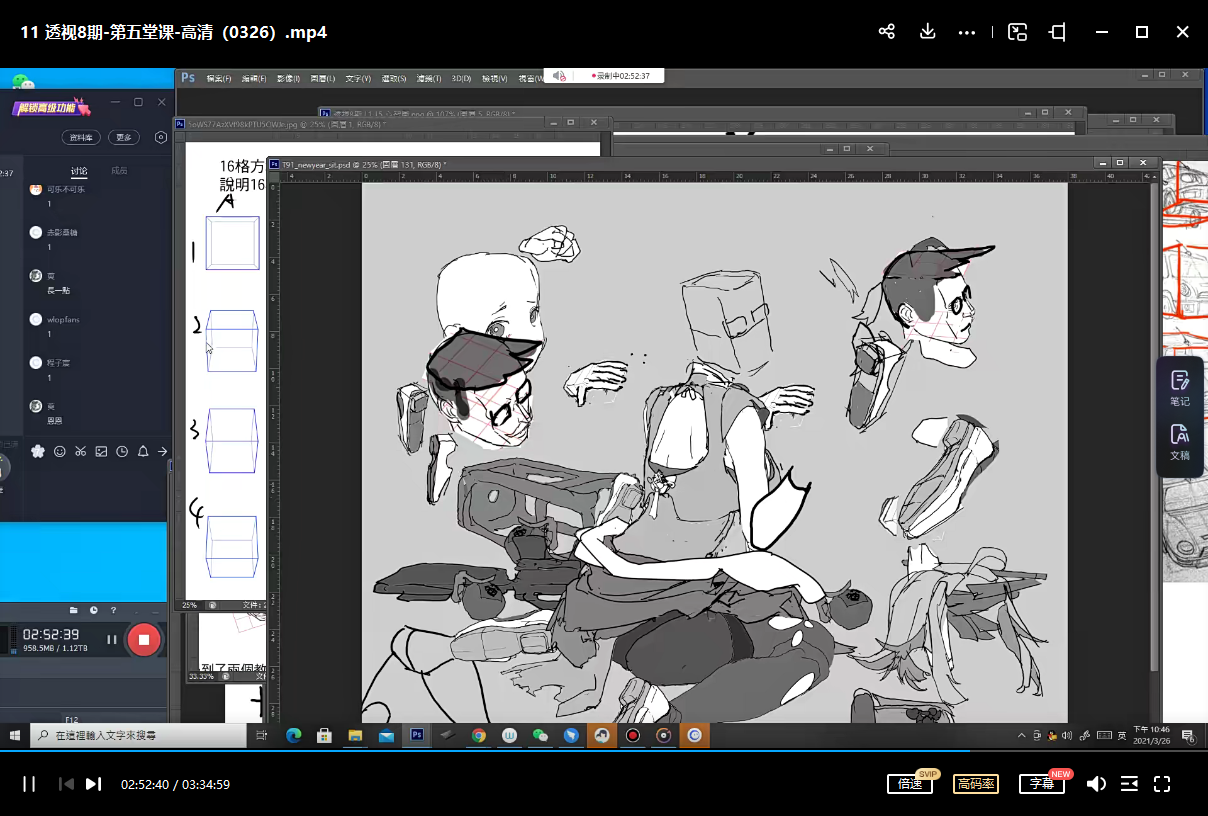Open the Windows Start menu
The image size is (1208, 816).
[x=15, y=735]
